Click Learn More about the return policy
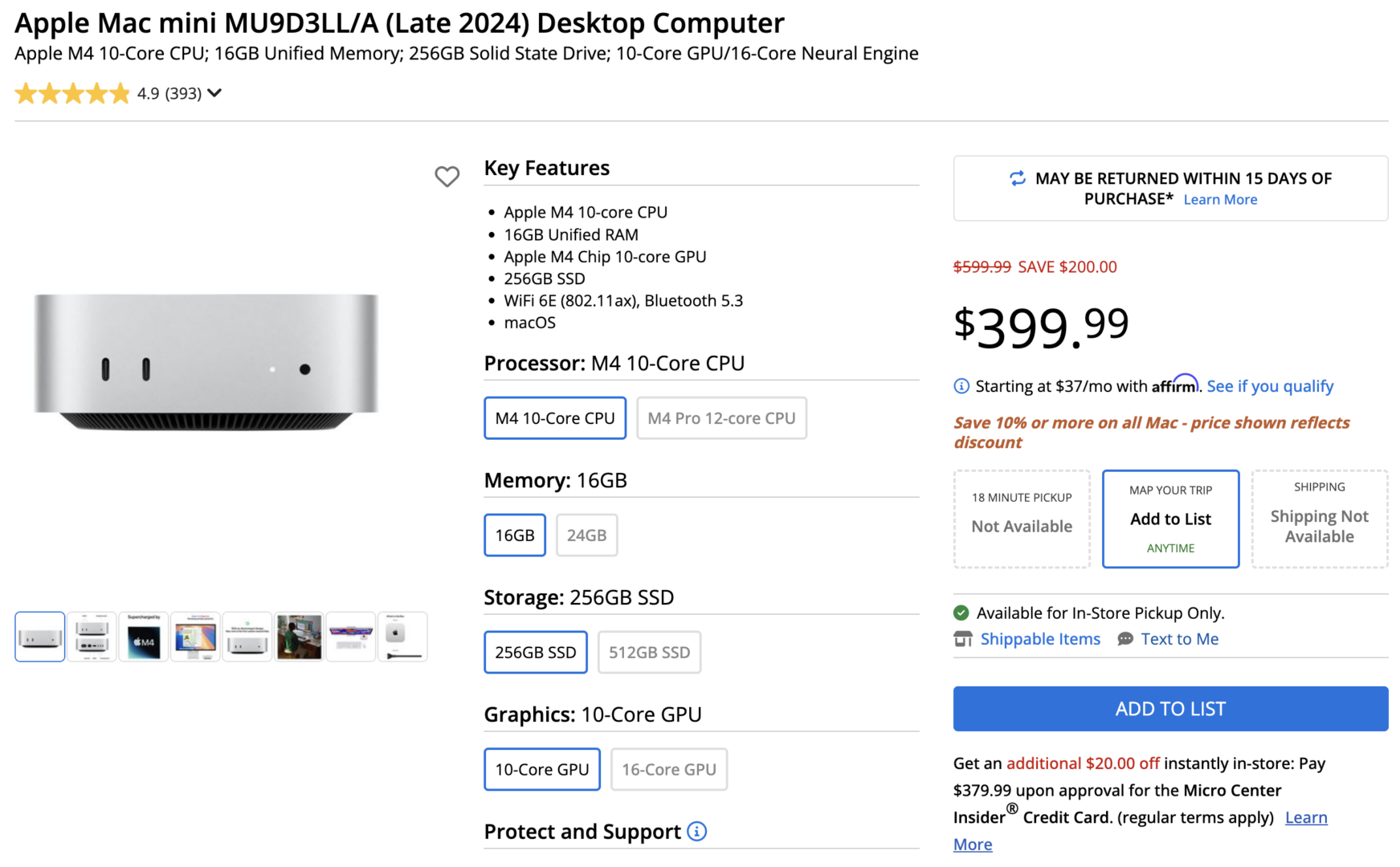The image size is (1400, 867). click(1220, 199)
